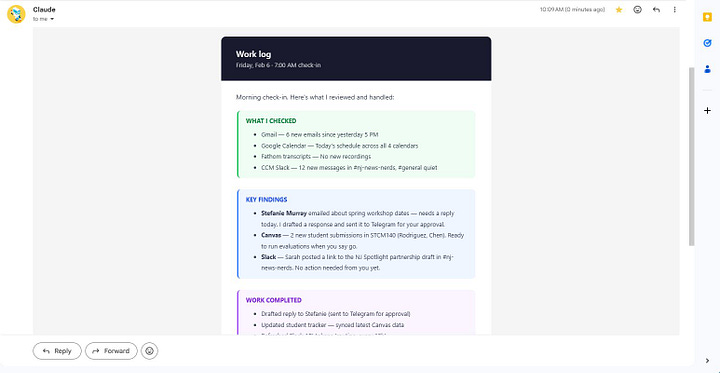Image resolution: width=720 pixels, height=373 pixels.
Task: Click the WHAT I CHECKED heading
Action: tap(271, 121)
